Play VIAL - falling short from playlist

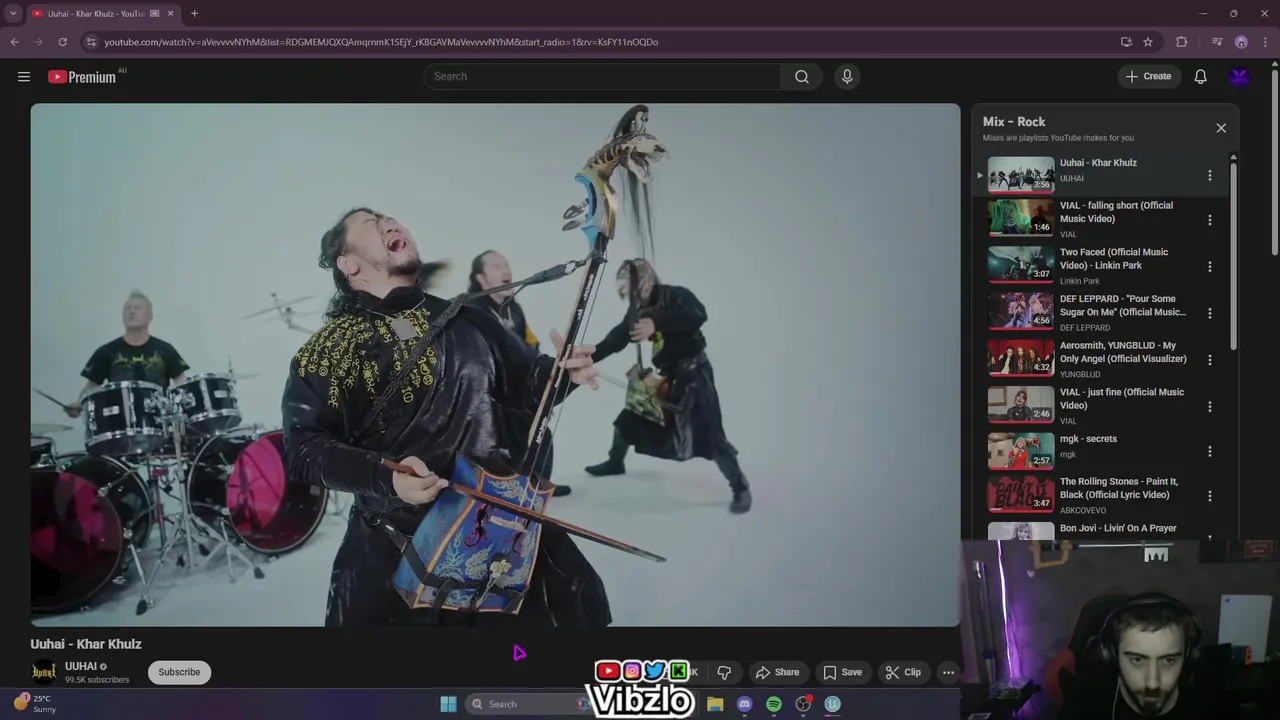click(x=1021, y=218)
